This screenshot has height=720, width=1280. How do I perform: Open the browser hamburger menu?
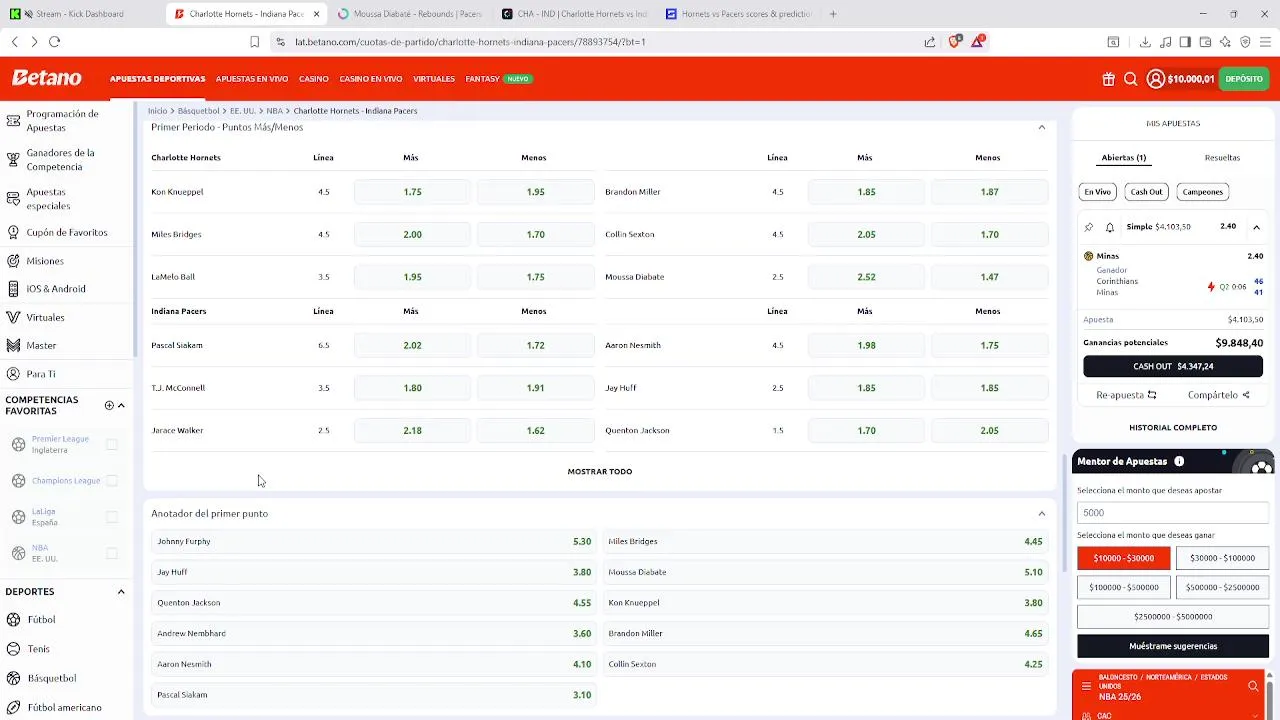[1265, 42]
